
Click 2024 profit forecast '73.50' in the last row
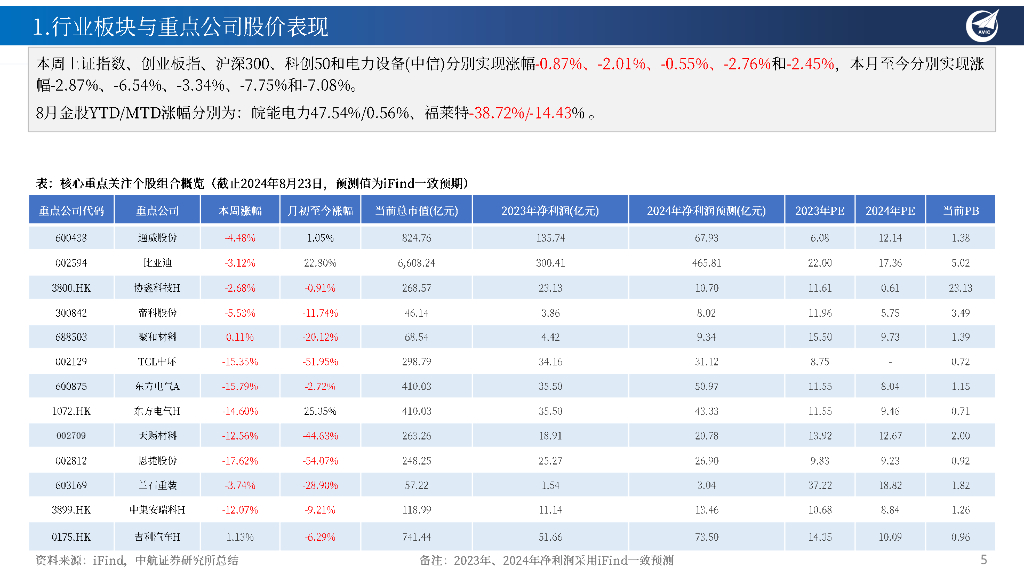[706, 537]
